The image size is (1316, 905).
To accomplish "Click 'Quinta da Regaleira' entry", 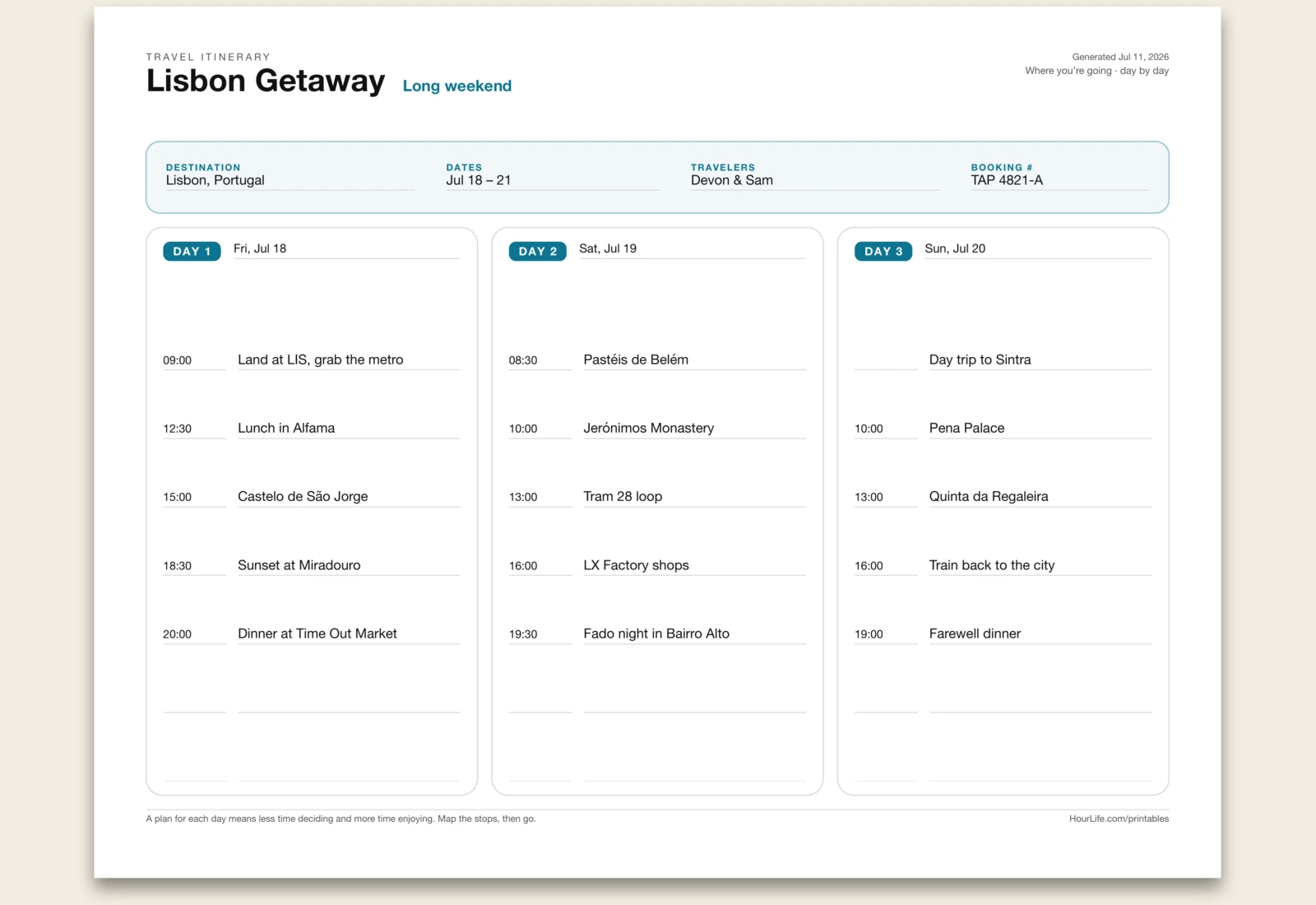I will (989, 496).
